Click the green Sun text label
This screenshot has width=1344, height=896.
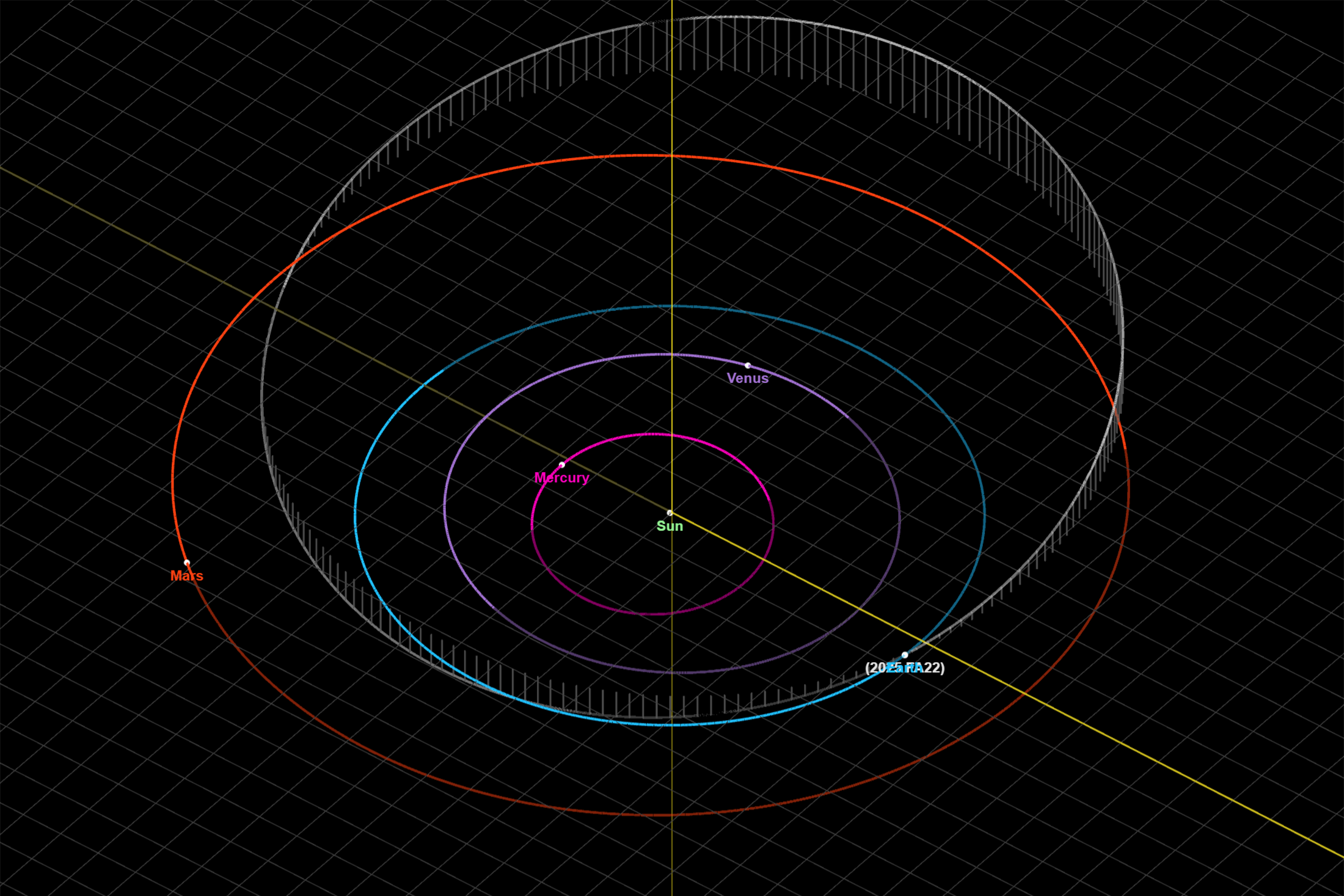[670, 526]
